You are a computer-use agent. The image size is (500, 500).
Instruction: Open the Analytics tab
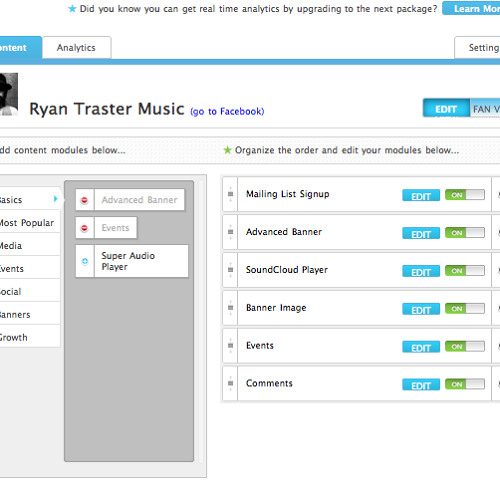click(76, 48)
